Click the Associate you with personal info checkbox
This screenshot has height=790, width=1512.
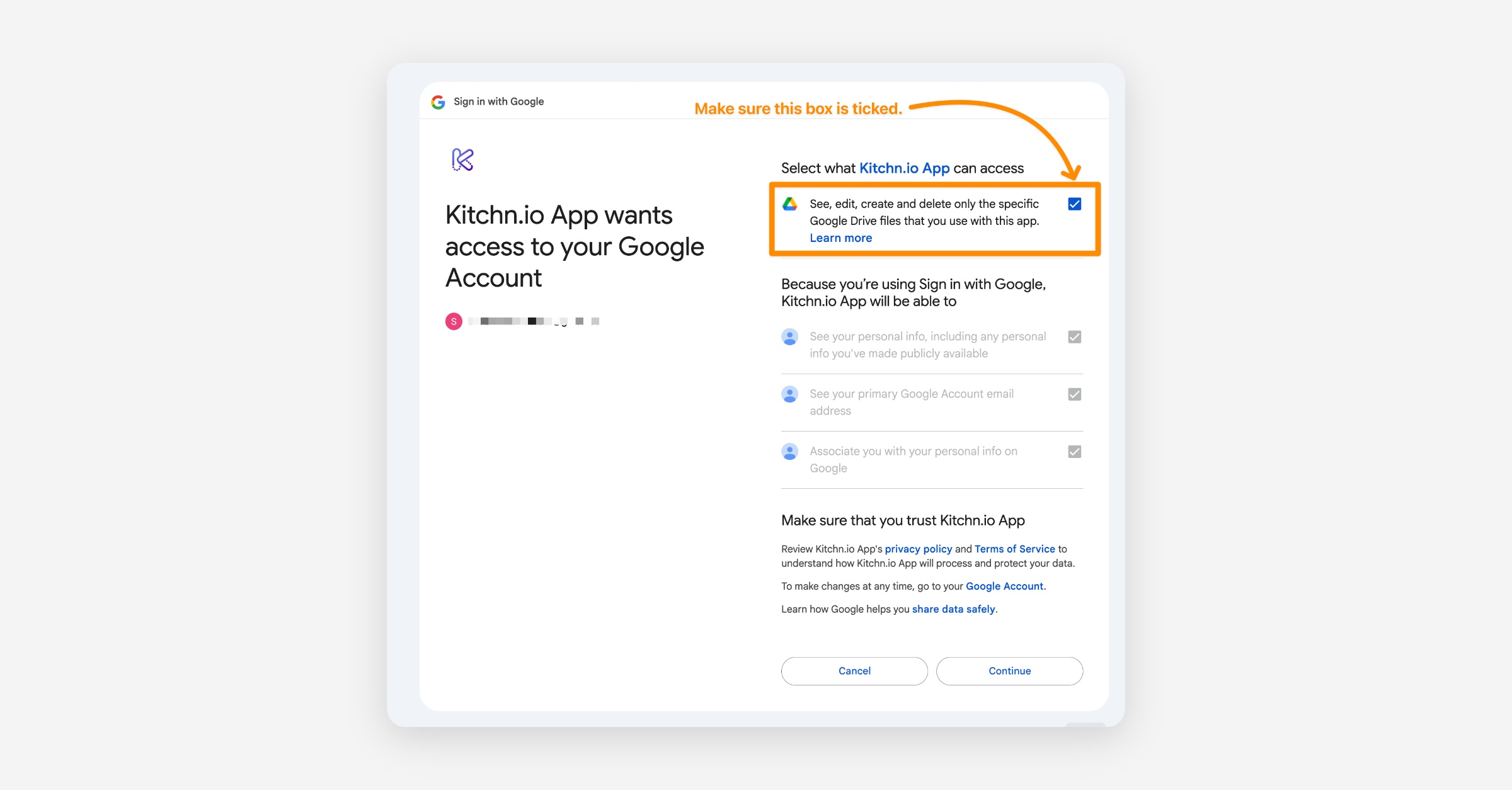pos(1075,452)
